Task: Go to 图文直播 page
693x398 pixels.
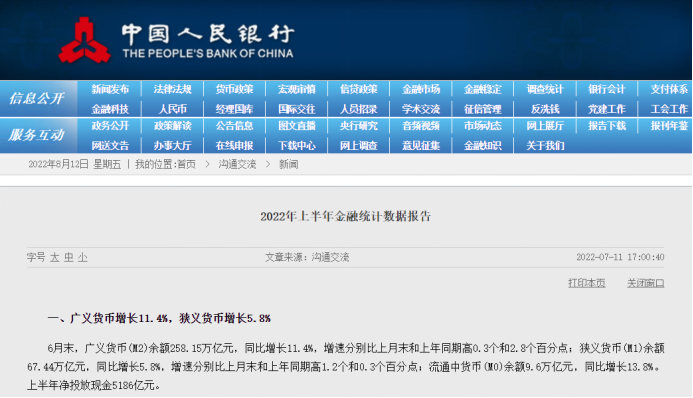Action: (297, 126)
